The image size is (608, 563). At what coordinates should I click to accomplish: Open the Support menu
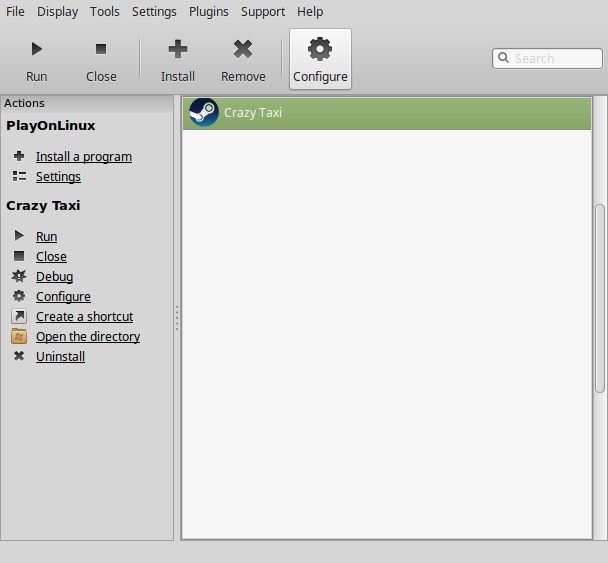click(x=263, y=12)
